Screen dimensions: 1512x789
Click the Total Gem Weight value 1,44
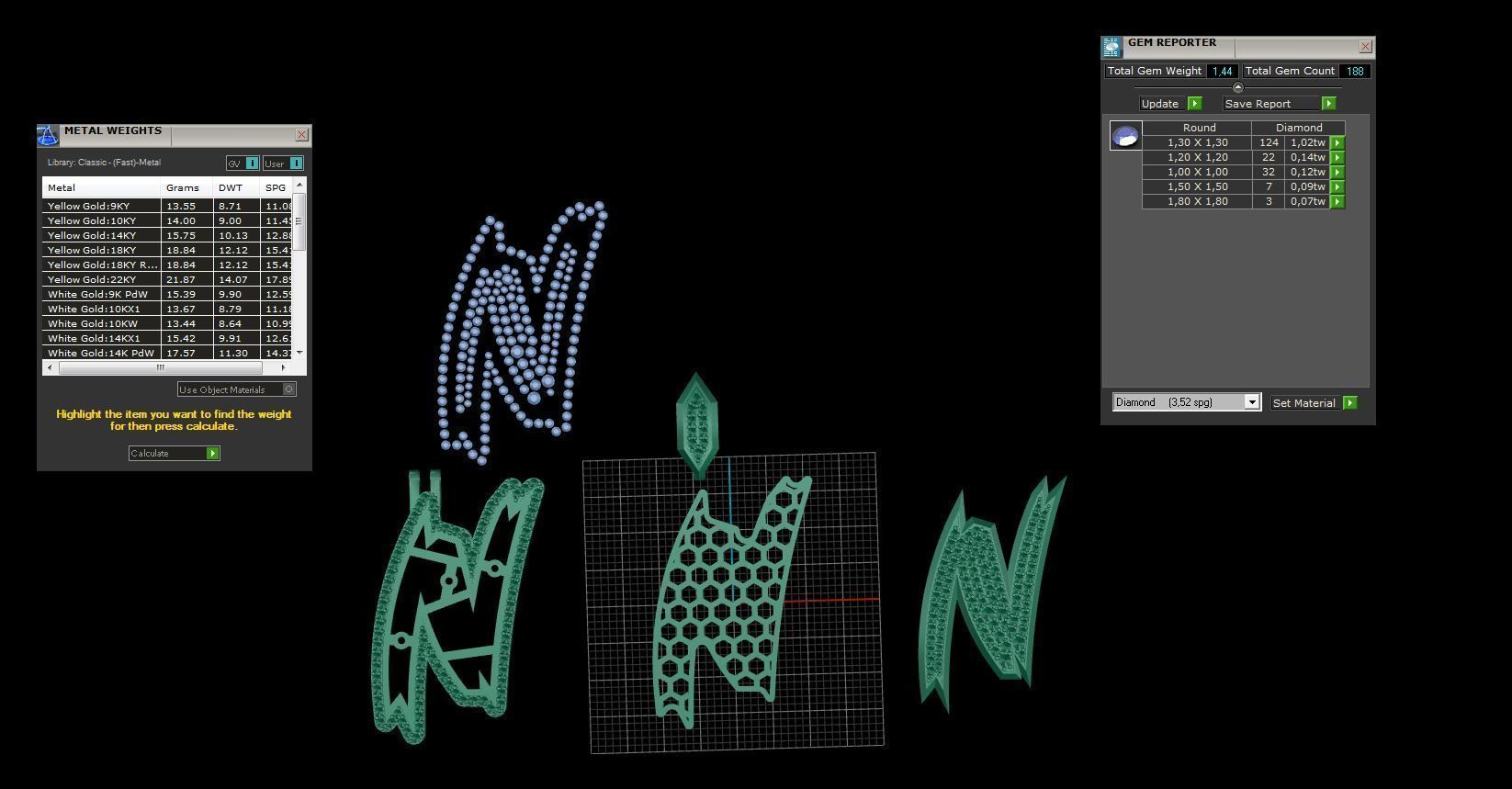point(1221,71)
